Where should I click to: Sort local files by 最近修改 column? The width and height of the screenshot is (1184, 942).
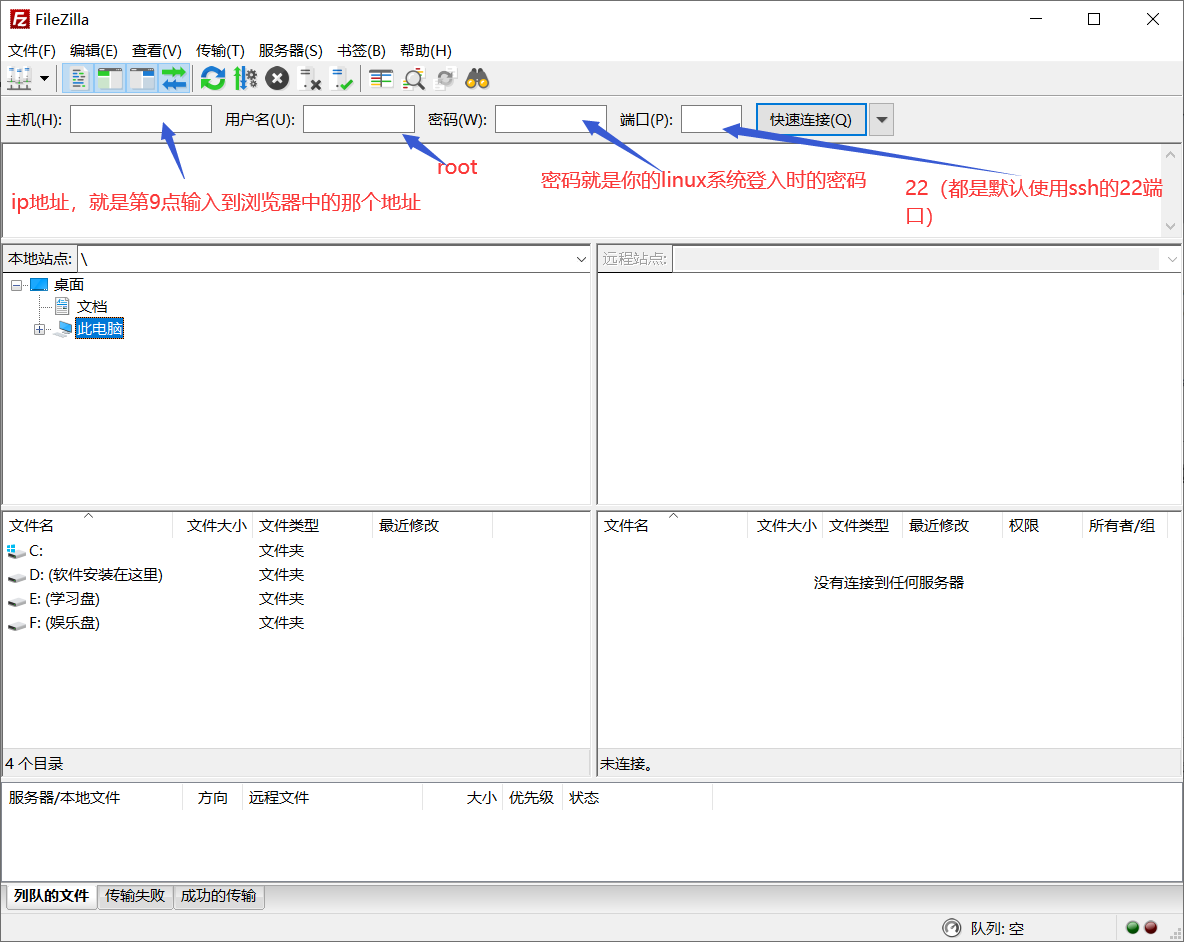[x=432, y=525]
